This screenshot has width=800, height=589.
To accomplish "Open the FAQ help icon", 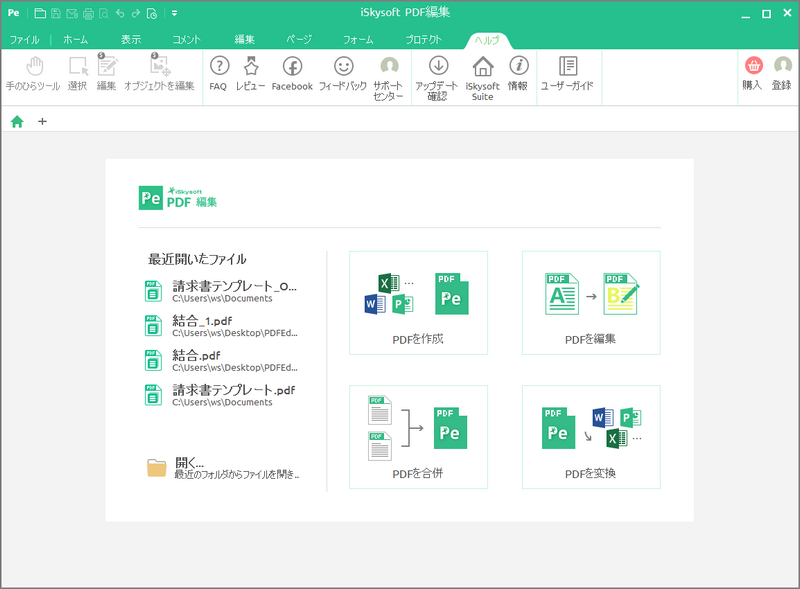I will (x=218, y=74).
